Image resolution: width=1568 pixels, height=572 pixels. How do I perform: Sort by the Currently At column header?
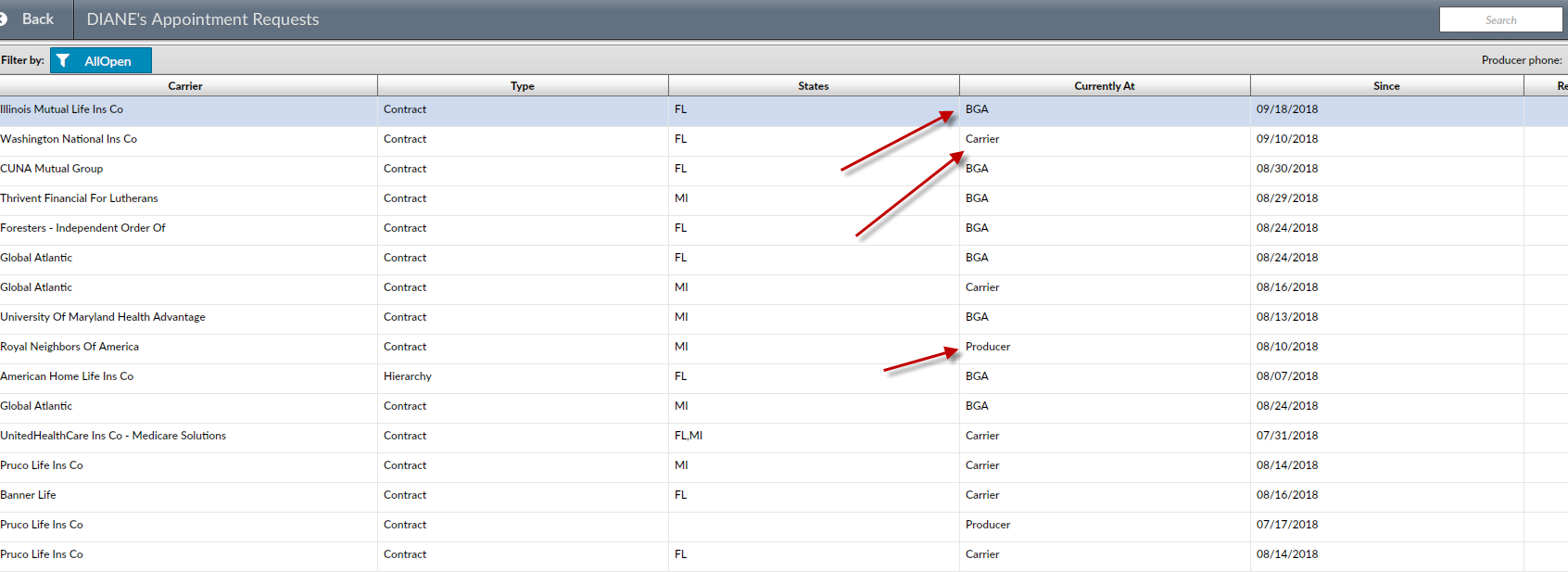point(1105,86)
